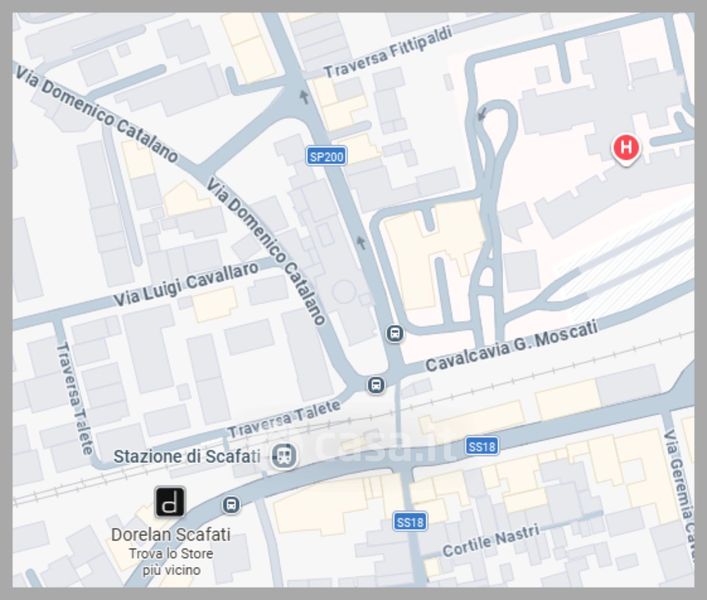
Task: Click the SS18 shield near casa.it watermark
Action: [x=482, y=446]
